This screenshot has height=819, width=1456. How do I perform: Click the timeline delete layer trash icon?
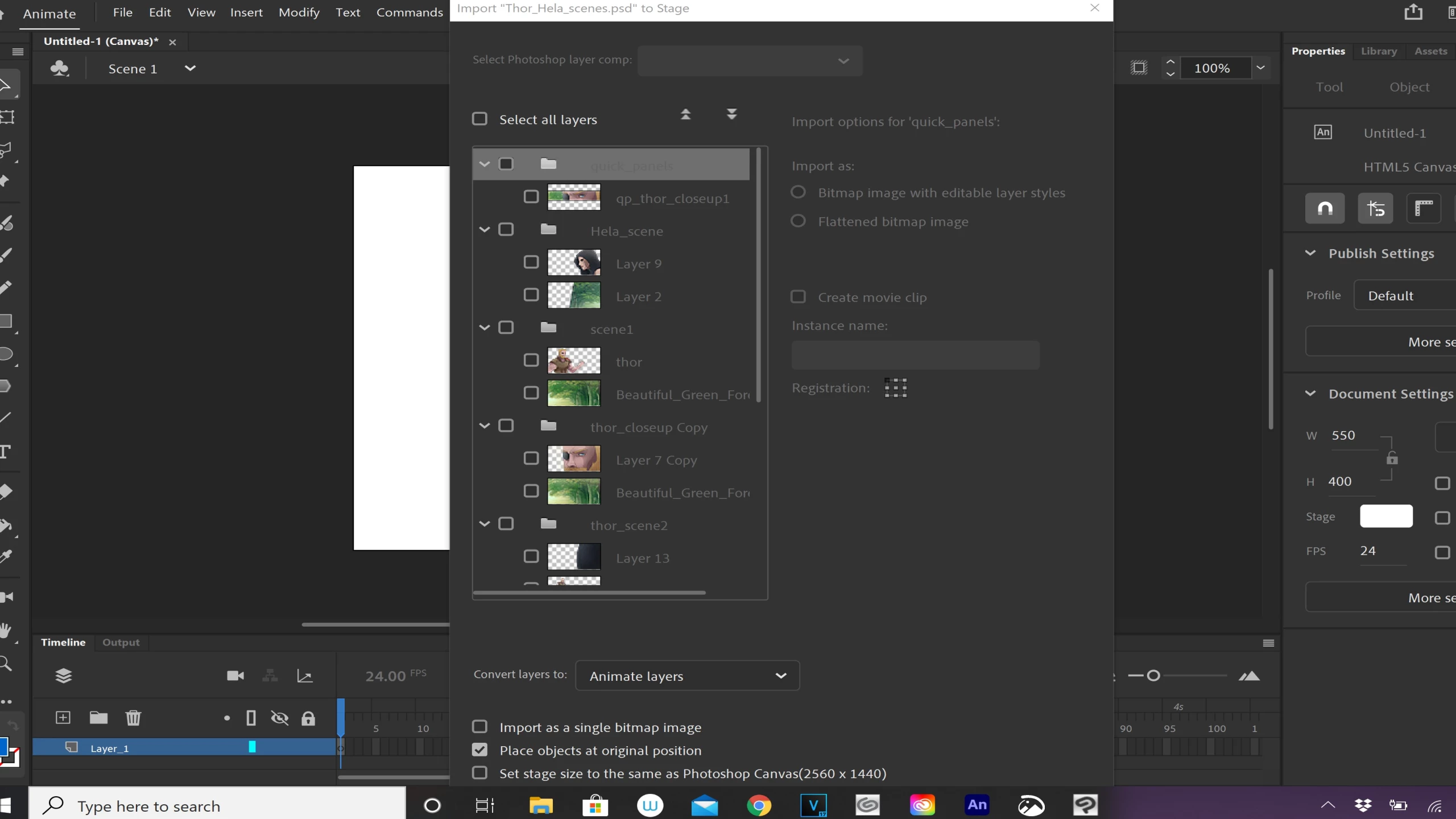(133, 718)
